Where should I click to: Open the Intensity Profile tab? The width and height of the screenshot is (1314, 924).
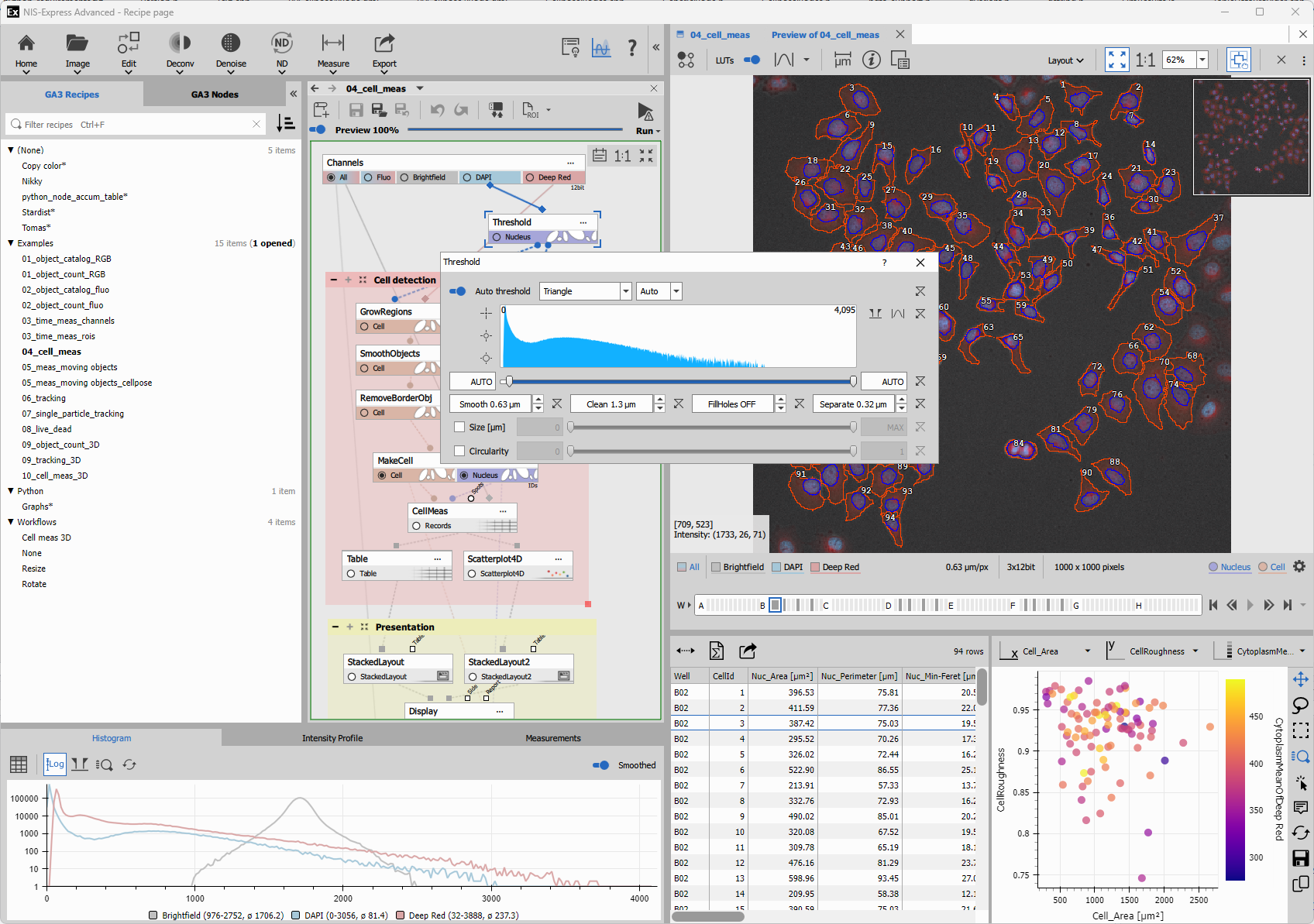pyautogui.click(x=332, y=738)
